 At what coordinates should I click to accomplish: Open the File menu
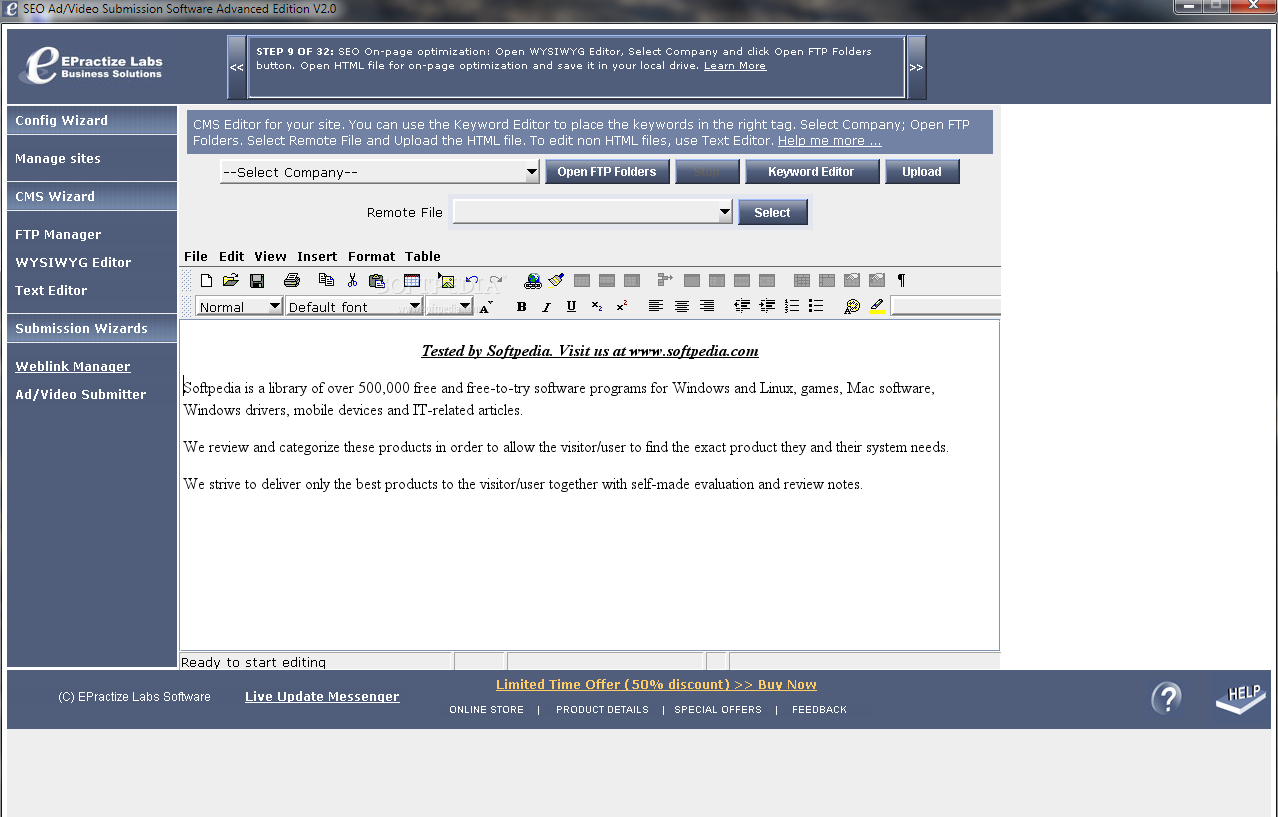[196, 257]
